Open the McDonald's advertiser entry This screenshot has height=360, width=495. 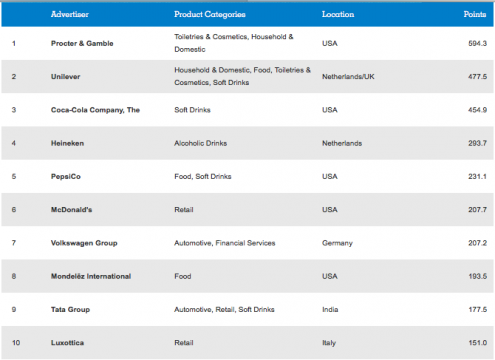tap(71, 210)
